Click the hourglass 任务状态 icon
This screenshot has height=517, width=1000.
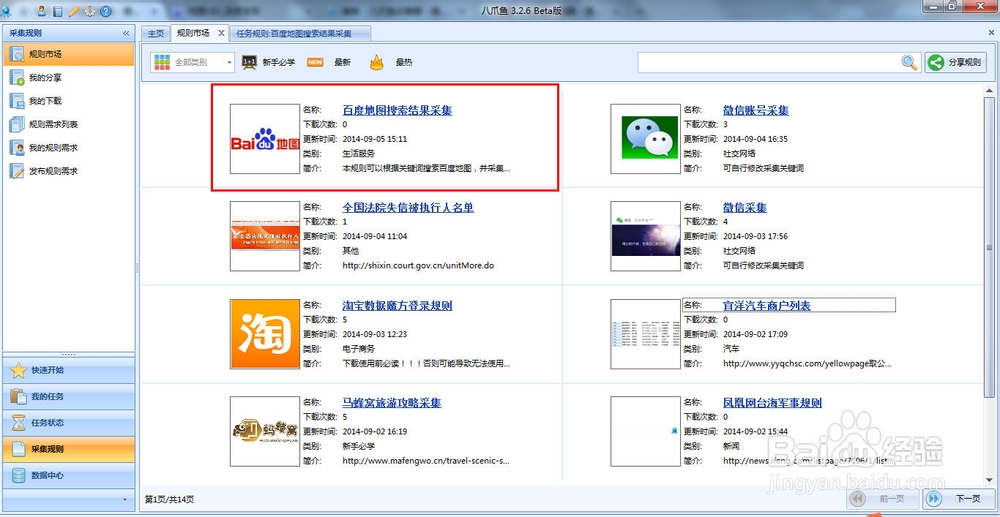pyautogui.click(x=18, y=423)
